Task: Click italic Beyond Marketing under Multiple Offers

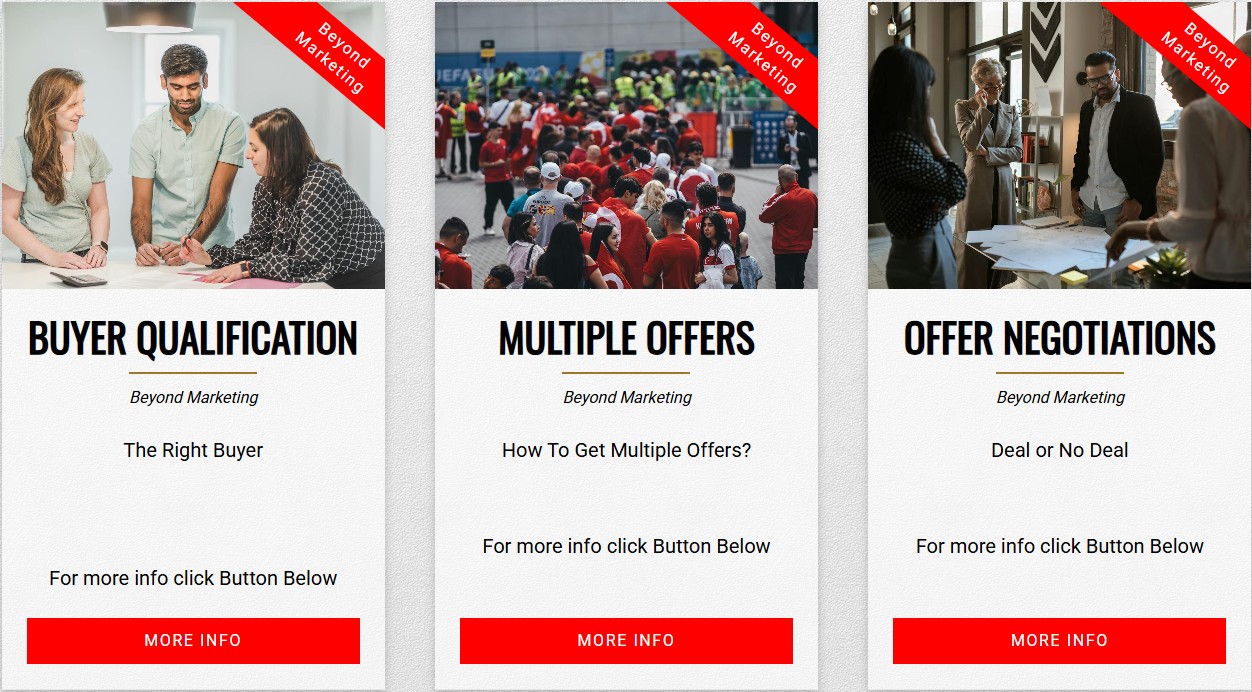Action: (x=627, y=397)
